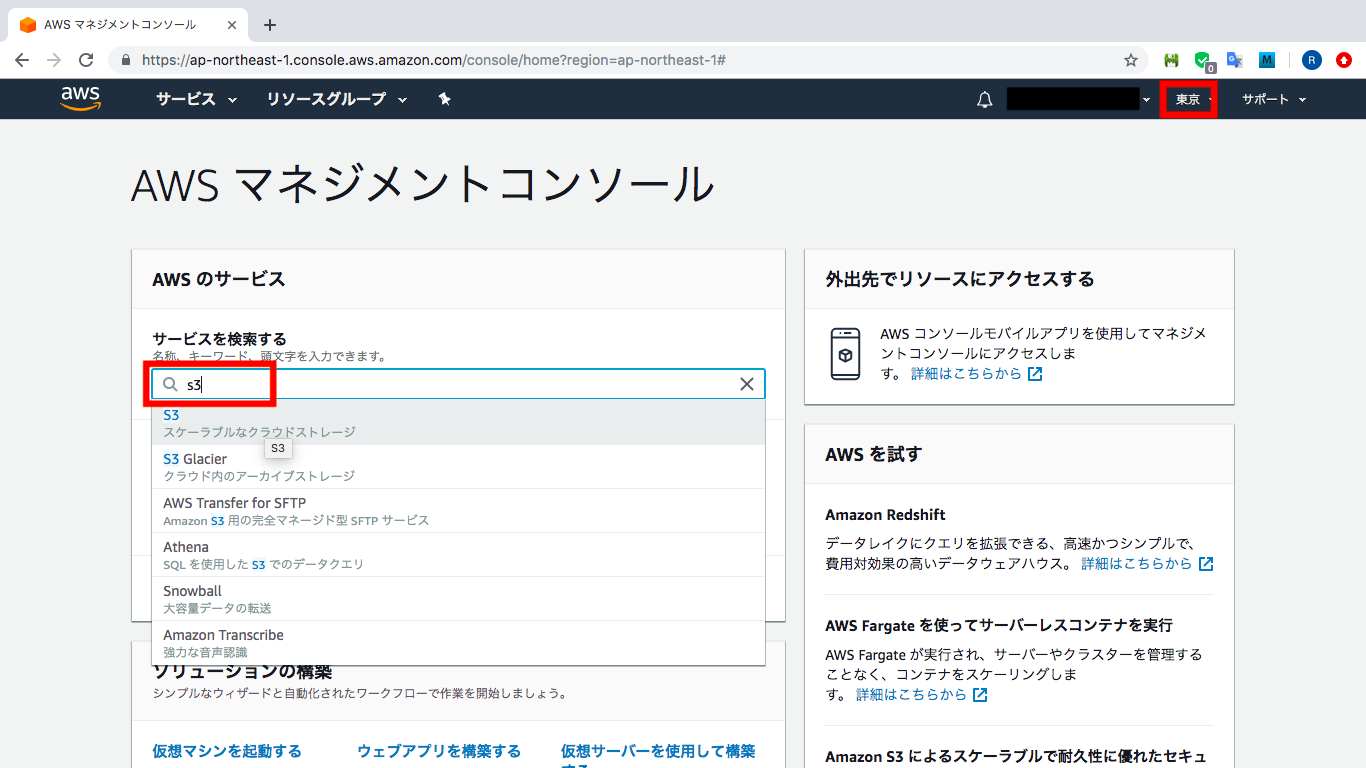Select the Athena search result
The height and width of the screenshot is (768, 1366).
pos(458,555)
